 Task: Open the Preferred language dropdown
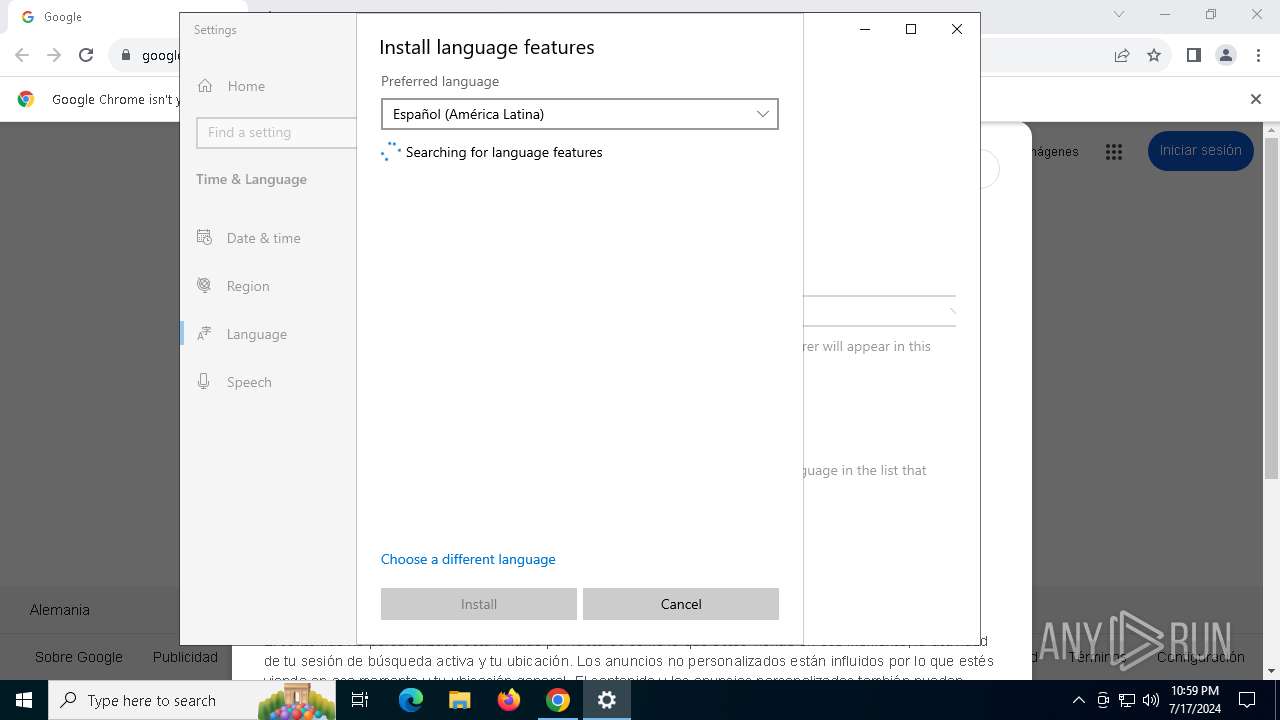(579, 114)
